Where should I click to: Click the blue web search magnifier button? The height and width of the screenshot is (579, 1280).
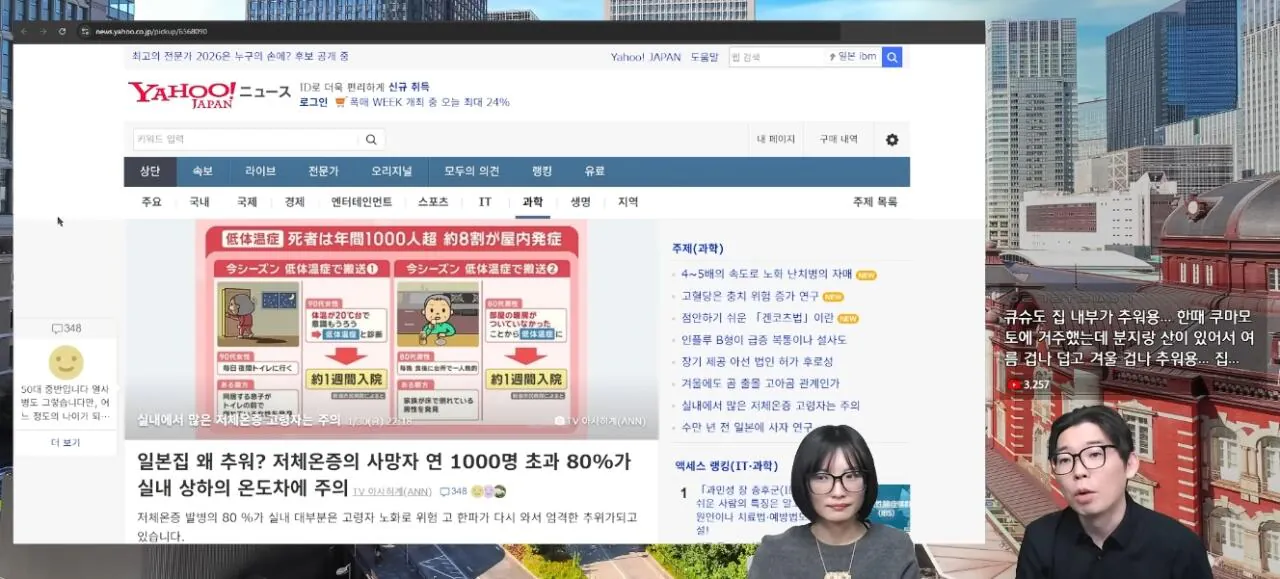(x=891, y=57)
